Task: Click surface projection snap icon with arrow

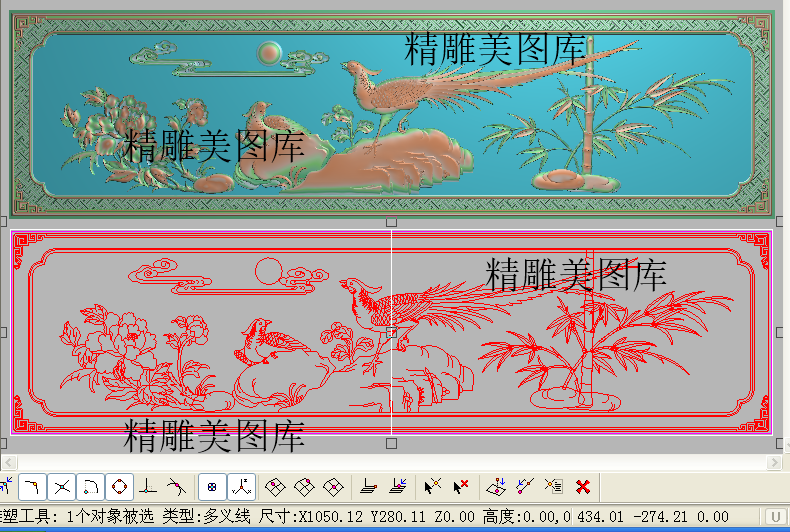Action: 496,487
